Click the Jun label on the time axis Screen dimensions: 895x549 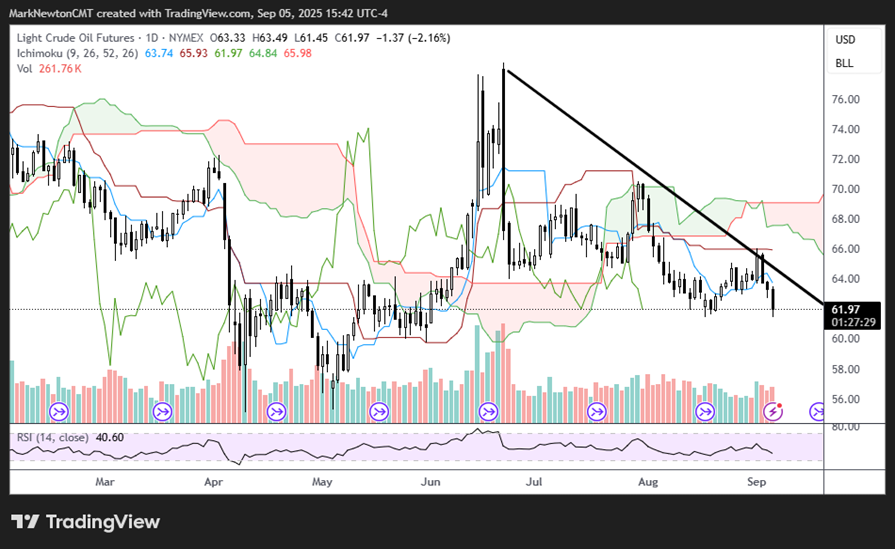coord(430,481)
